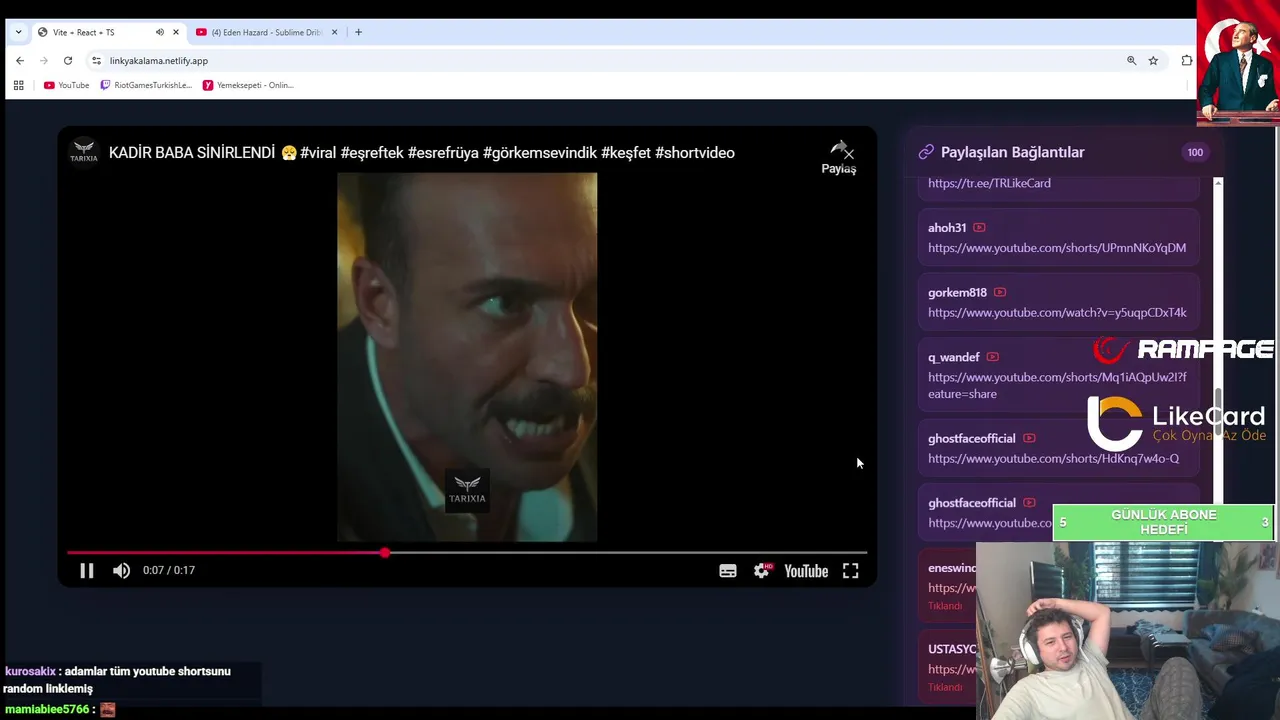Click YouTube icon next to q_wandef

[x=993, y=357]
